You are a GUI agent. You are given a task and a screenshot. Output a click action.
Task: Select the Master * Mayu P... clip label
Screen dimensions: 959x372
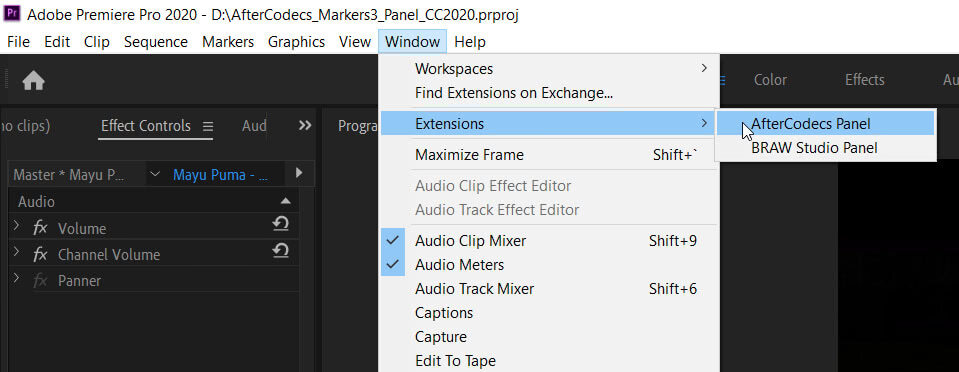point(68,175)
